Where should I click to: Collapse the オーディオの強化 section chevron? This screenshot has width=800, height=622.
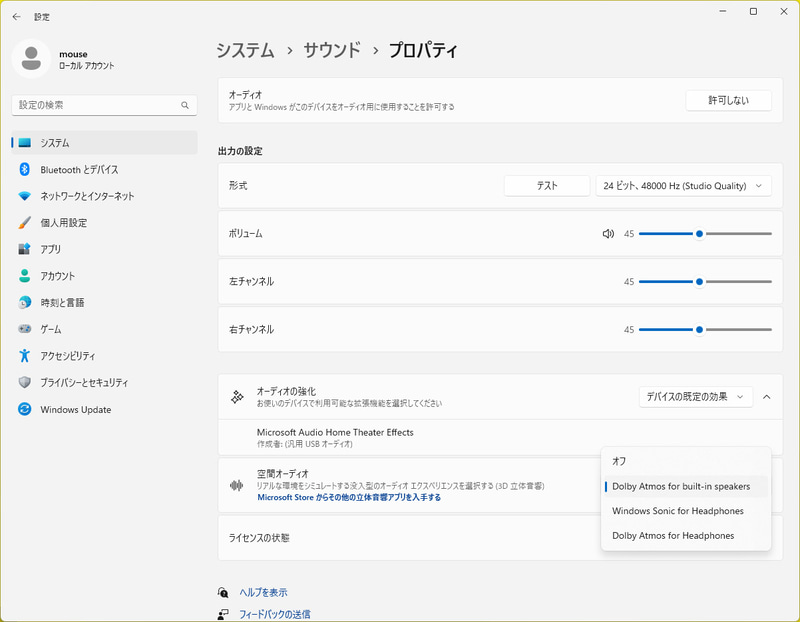pyautogui.click(x=768, y=397)
